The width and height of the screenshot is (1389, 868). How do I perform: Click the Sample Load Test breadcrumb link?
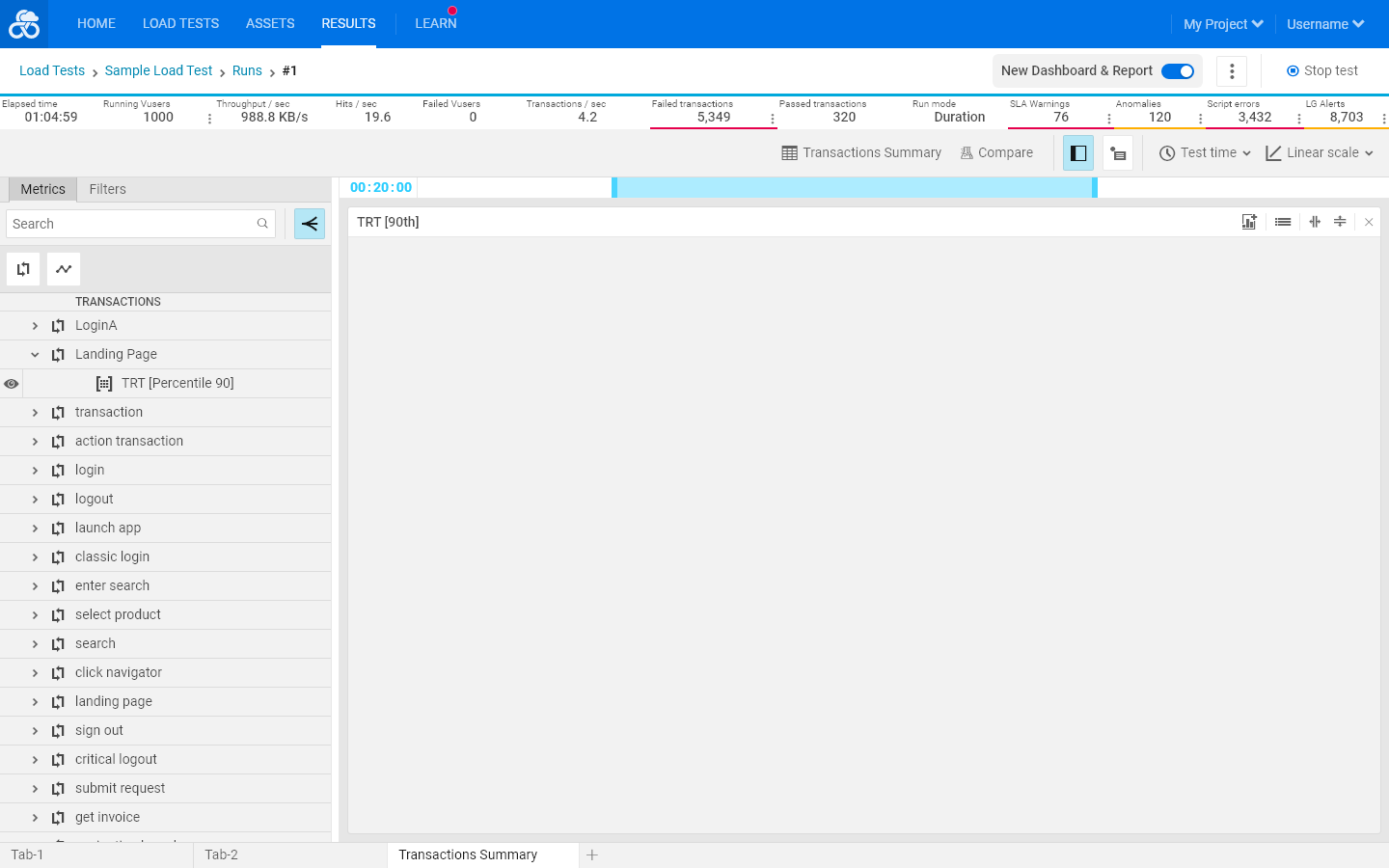point(158,71)
